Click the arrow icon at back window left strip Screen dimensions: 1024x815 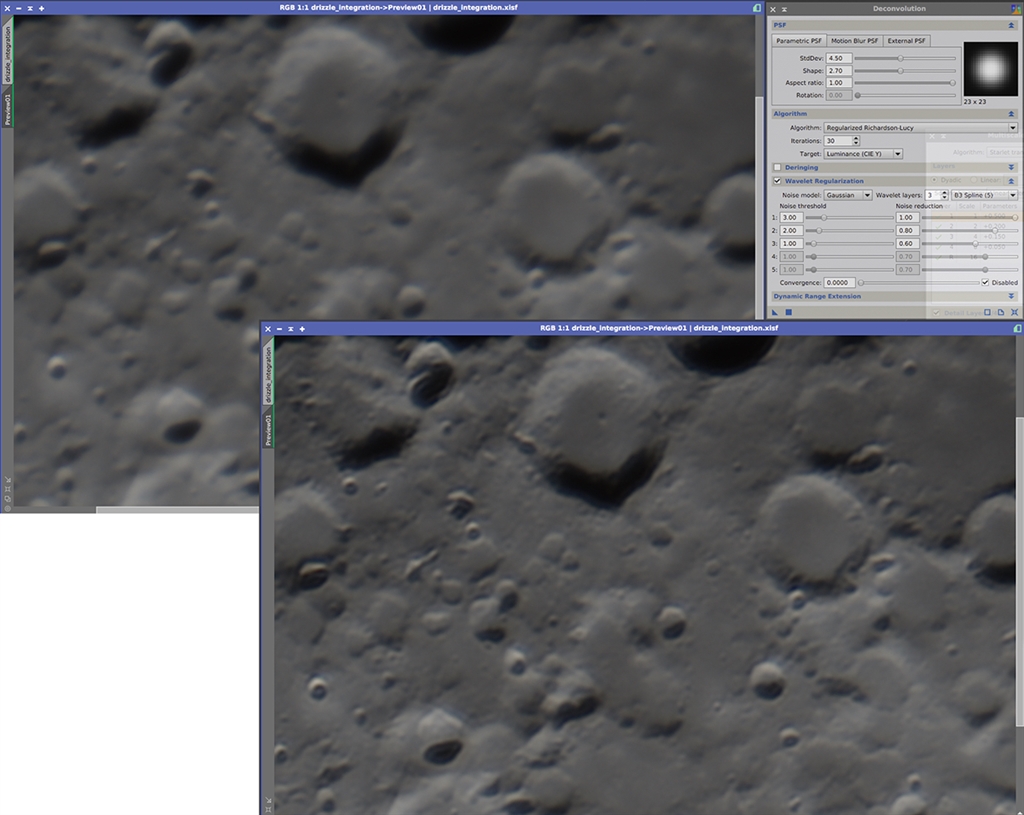coord(8,479)
